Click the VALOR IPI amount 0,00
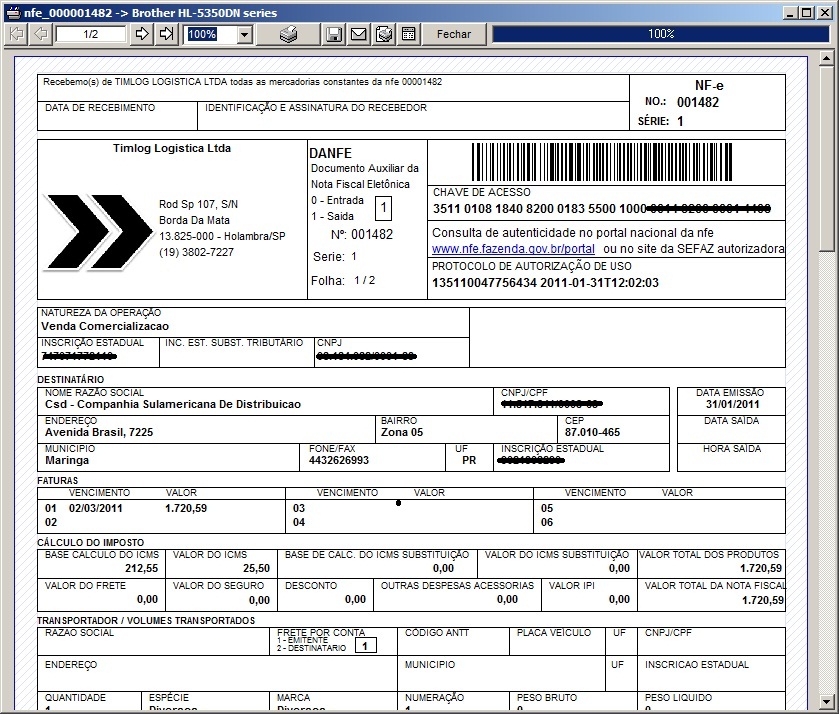 coord(619,599)
